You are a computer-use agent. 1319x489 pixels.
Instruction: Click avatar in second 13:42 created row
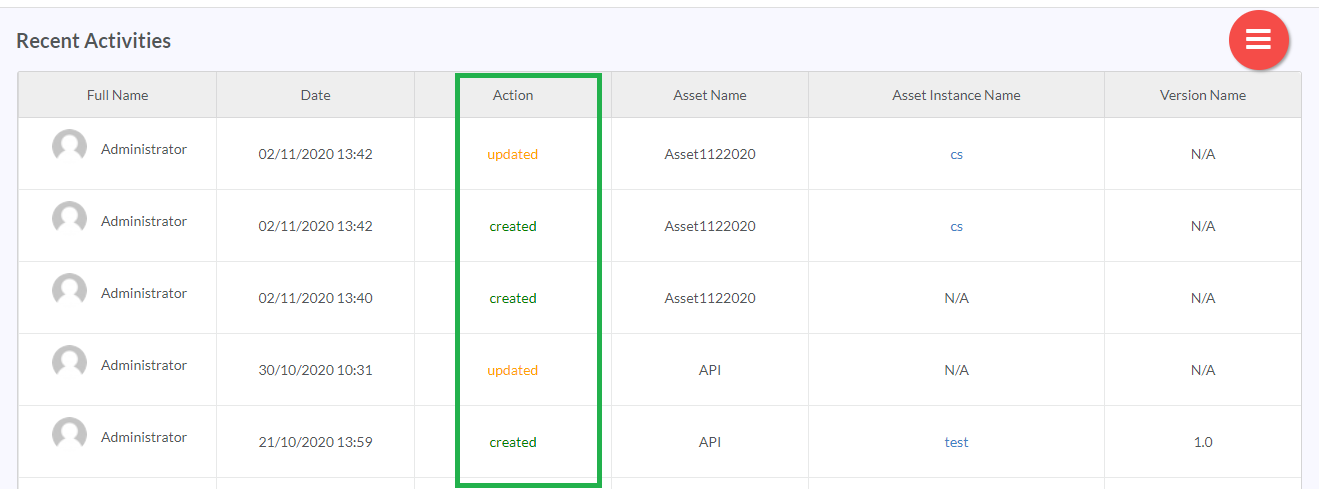(70, 219)
